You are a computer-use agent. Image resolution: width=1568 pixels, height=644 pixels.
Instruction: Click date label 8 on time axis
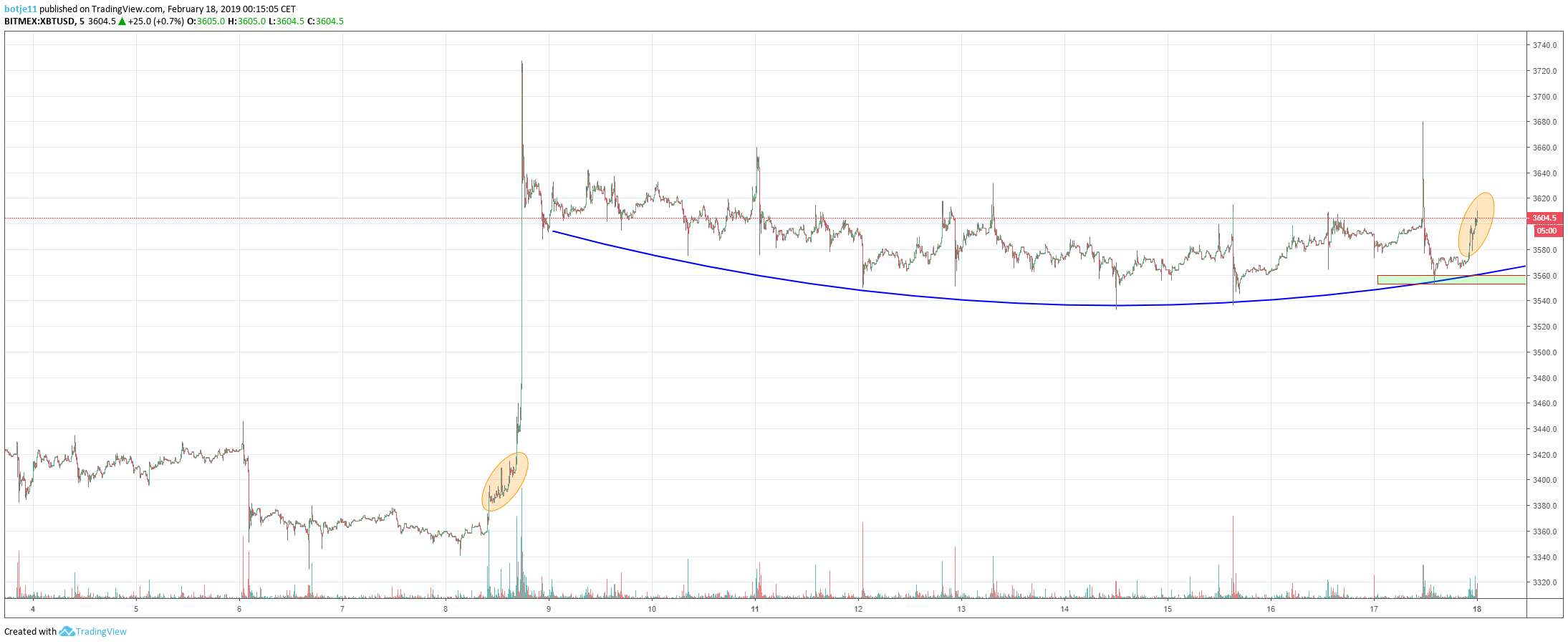446,610
